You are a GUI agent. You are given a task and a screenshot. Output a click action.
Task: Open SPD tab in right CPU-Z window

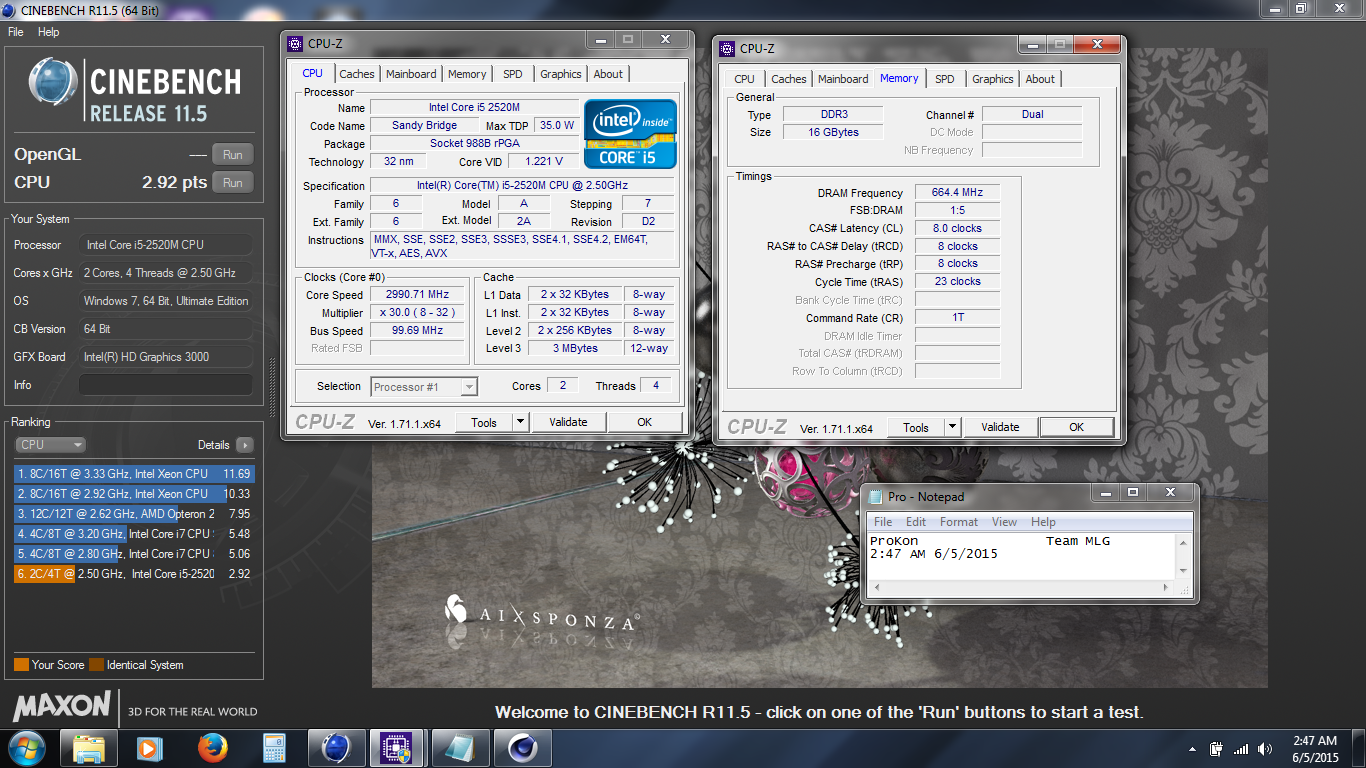click(x=945, y=79)
